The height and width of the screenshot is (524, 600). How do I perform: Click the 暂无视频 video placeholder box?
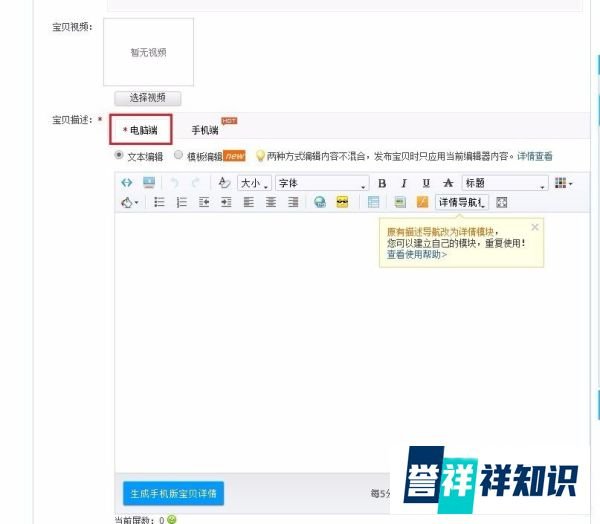point(148,52)
